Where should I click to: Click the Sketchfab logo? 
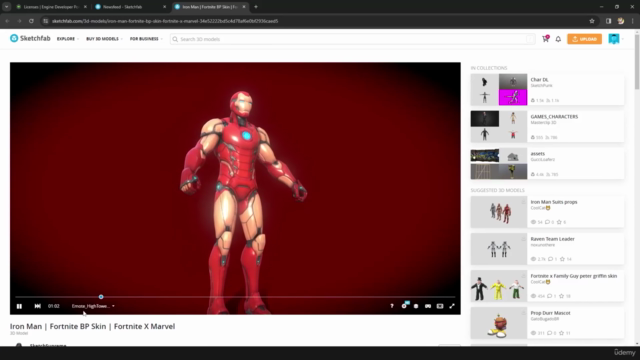(x=30, y=38)
